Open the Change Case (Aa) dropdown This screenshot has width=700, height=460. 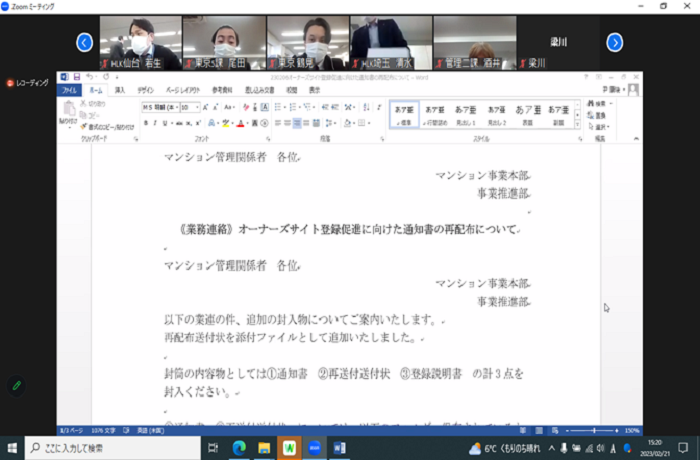229,107
